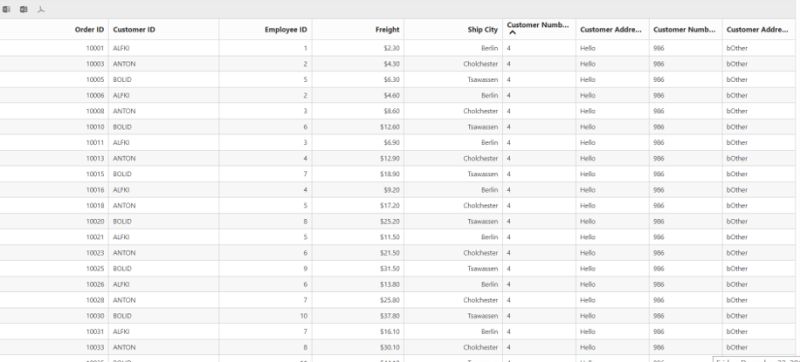Screen dimensions: 800x362
Task: Export the grid to PDF
Action: 41,9
